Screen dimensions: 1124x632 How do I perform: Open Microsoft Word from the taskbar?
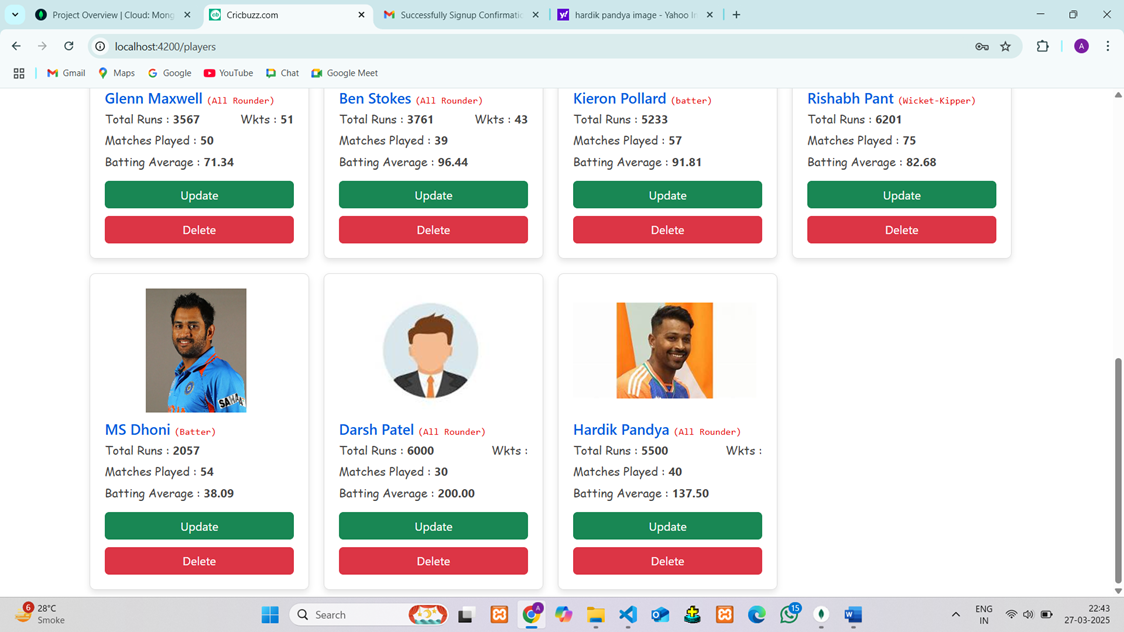(853, 615)
